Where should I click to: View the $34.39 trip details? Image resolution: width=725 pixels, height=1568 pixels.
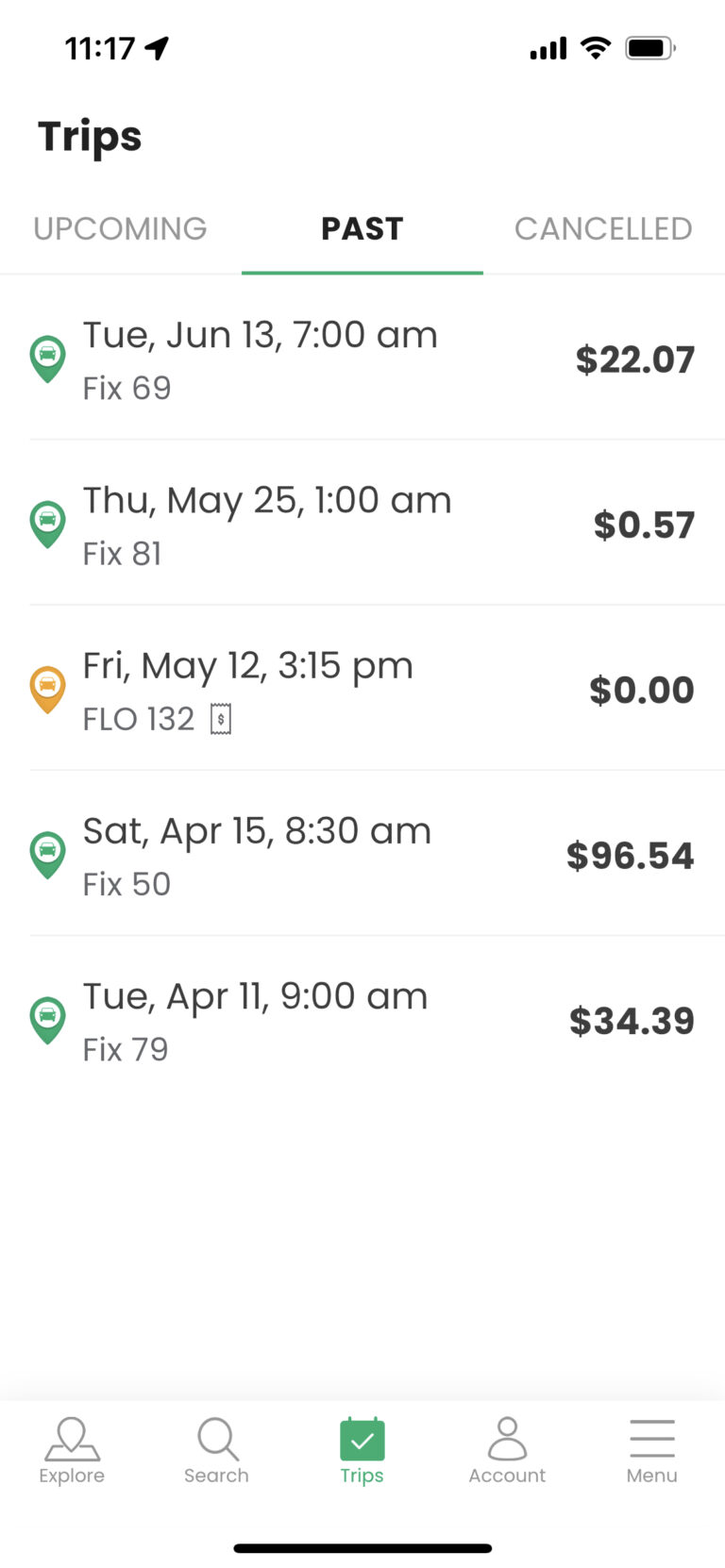632,1021
